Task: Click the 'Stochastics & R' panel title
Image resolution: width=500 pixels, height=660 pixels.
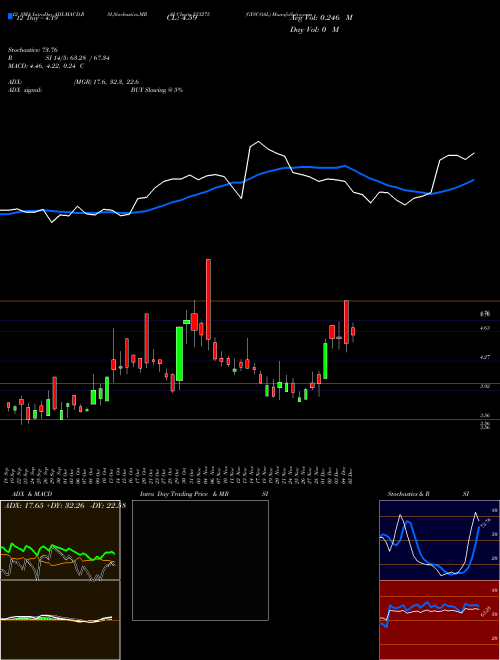Action: tap(409, 494)
